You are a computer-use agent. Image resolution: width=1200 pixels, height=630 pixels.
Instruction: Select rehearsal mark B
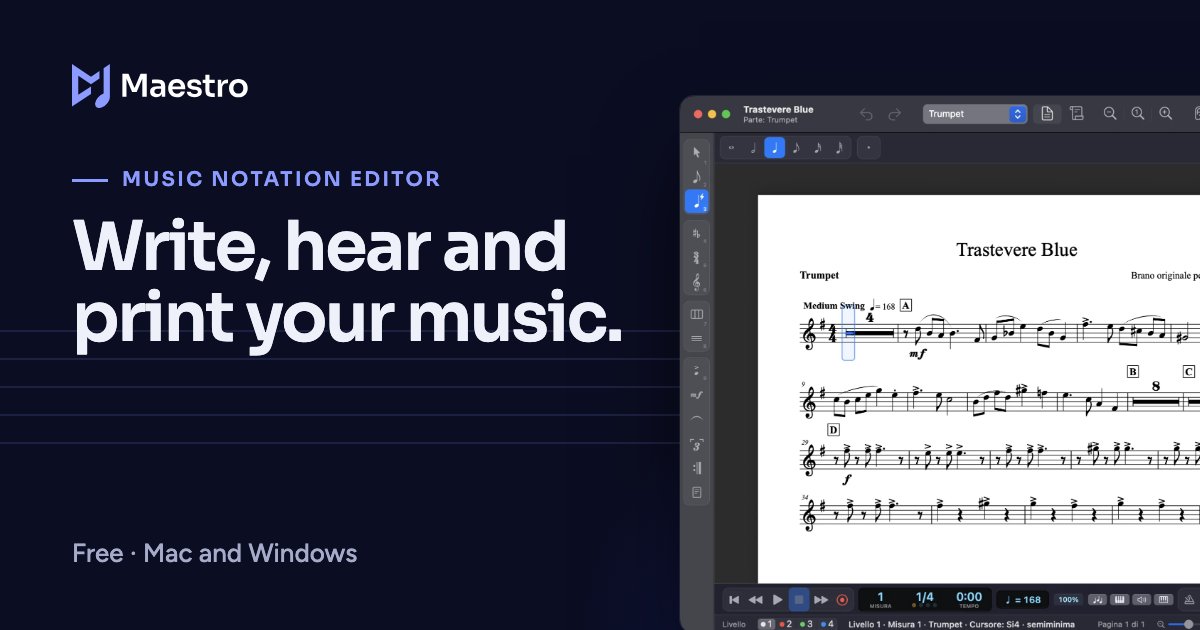1133,371
